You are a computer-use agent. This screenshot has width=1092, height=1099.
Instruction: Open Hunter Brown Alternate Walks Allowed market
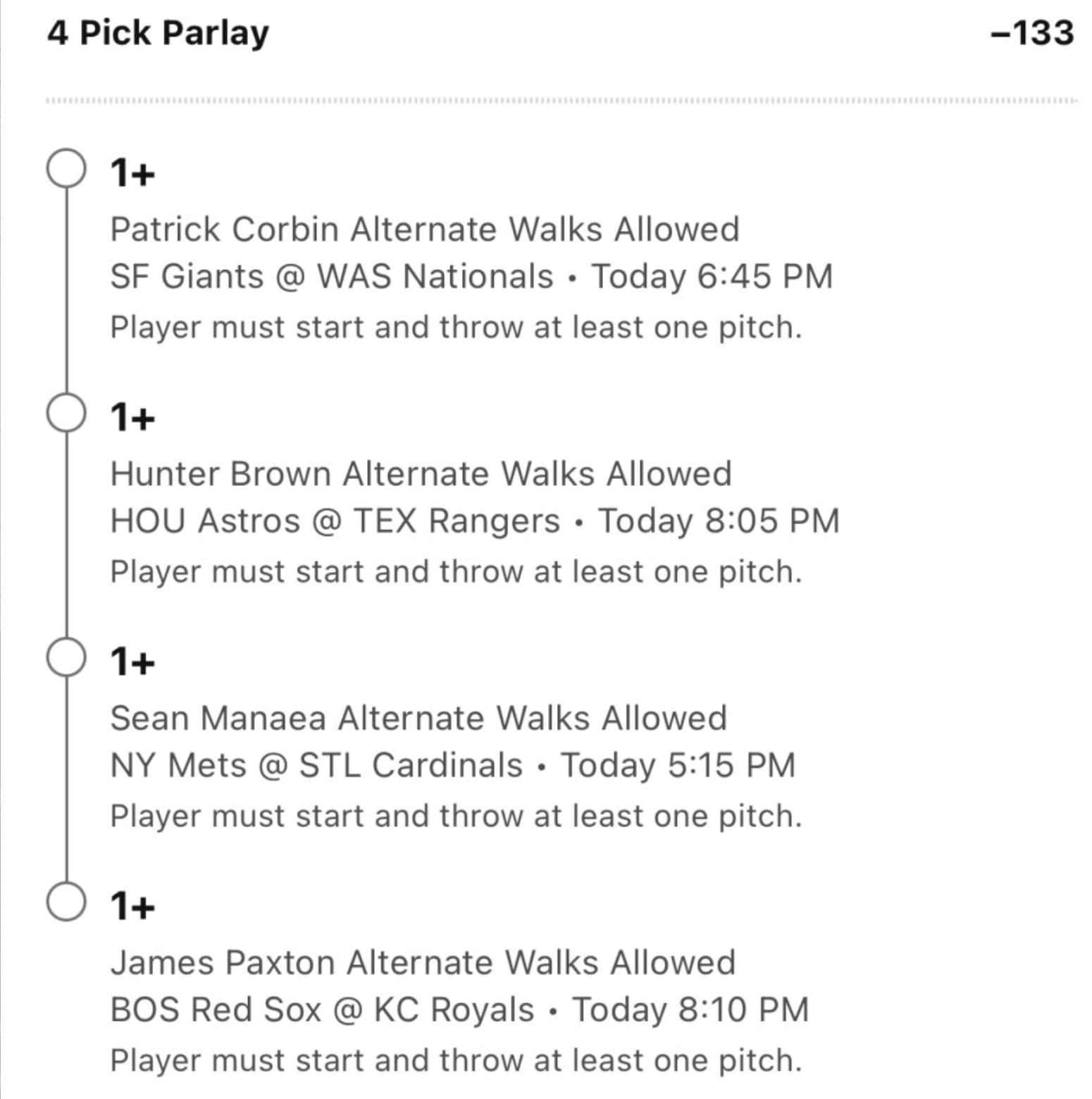[x=421, y=474]
